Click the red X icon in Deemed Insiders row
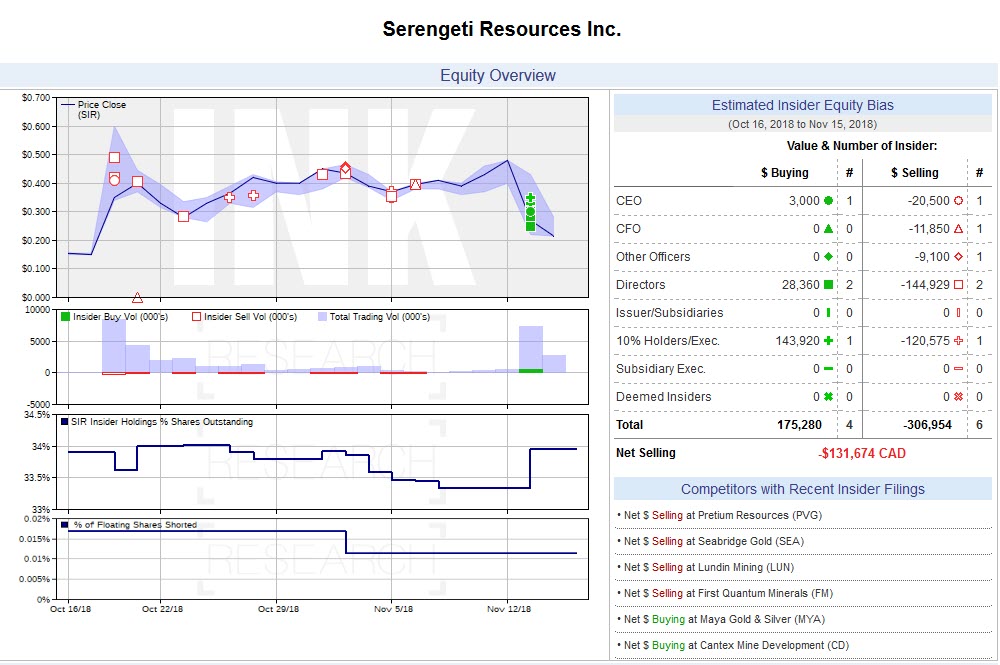Viewport: 1000px width, 665px height. coord(958,397)
